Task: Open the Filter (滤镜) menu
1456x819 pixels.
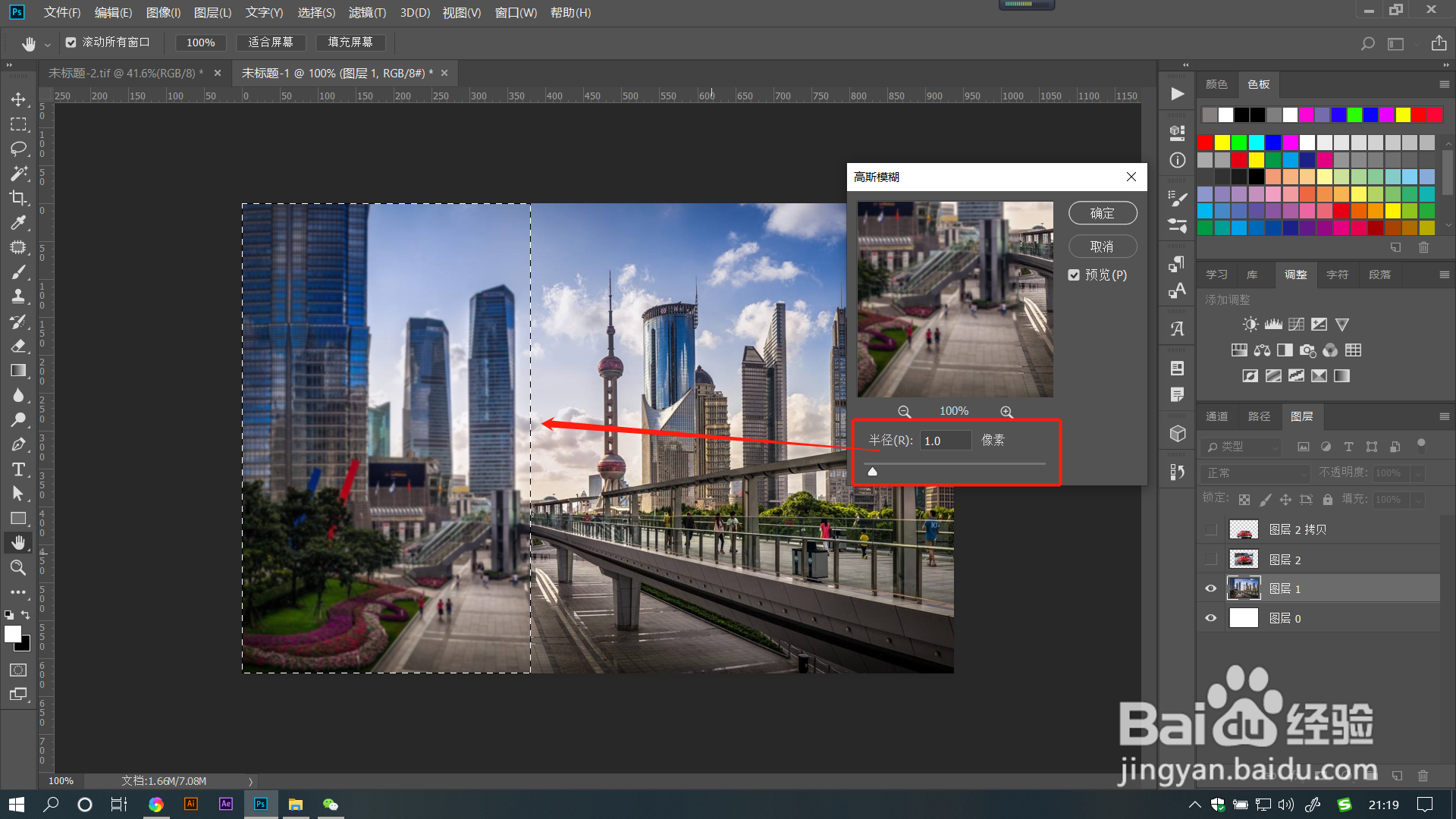Action: (x=367, y=13)
